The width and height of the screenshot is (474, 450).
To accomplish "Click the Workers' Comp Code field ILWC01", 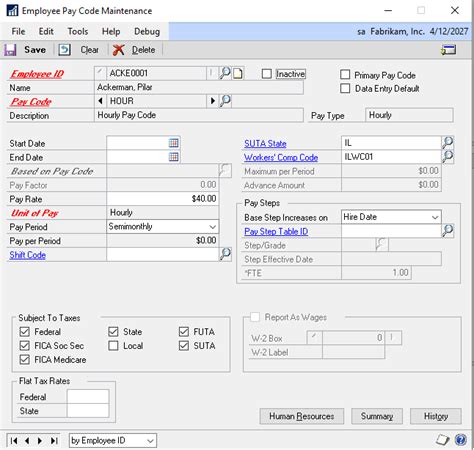I will (391, 157).
